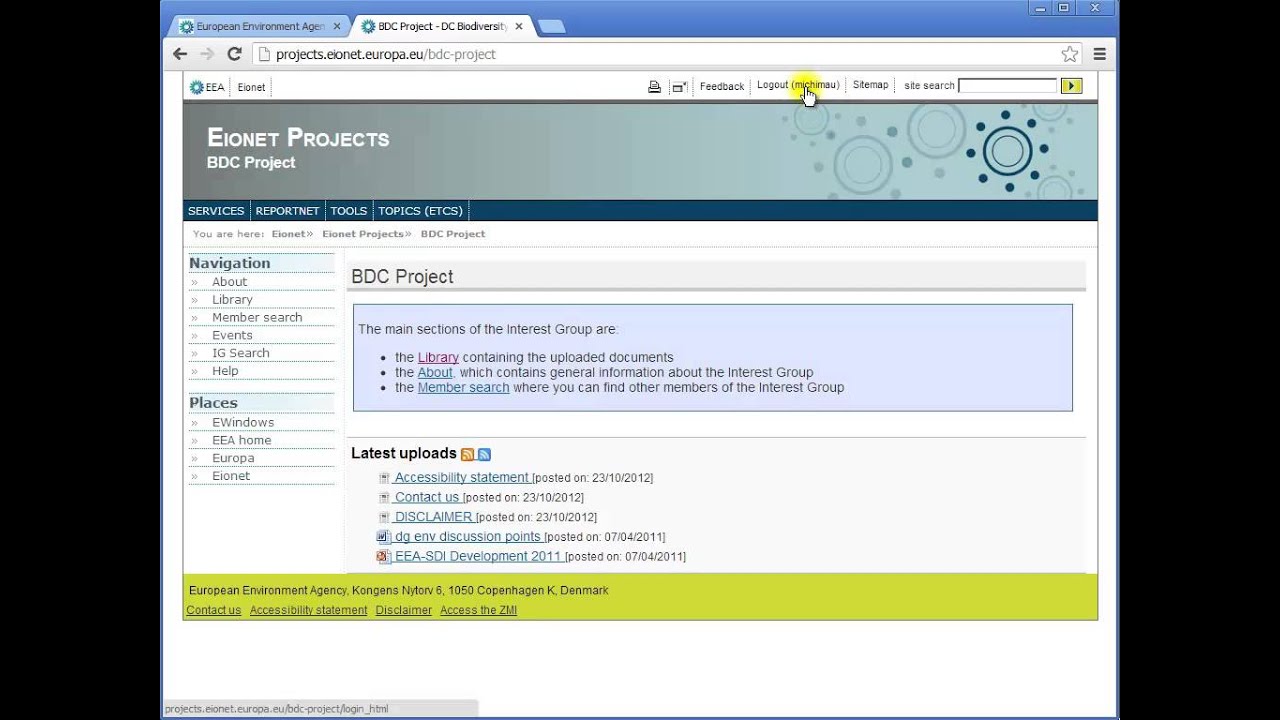The height and width of the screenshot is (720, 1280).
Task: Bookmark this page with the star icon
Action: tap(1070, 54)
